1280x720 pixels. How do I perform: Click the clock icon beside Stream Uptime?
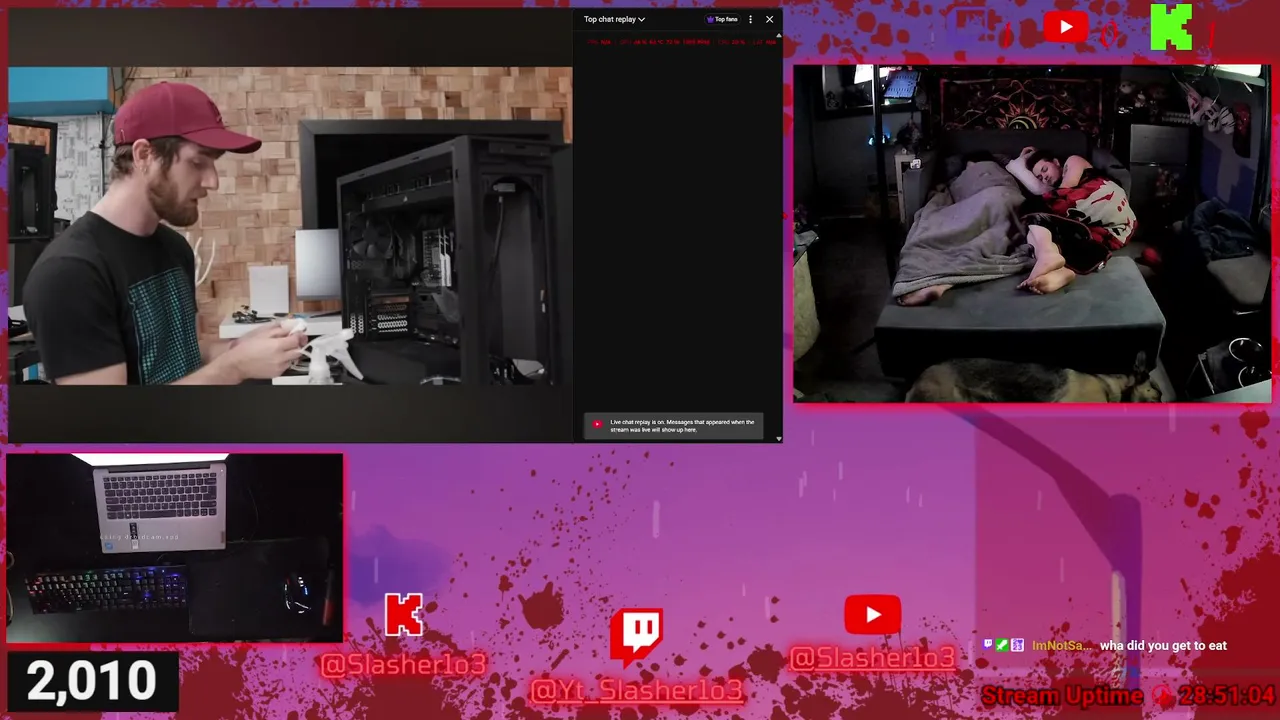click(1162, 695)
